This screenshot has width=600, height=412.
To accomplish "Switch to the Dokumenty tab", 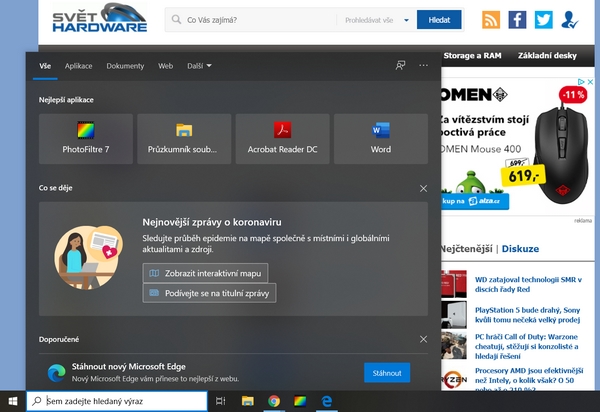I will [125, 66].
